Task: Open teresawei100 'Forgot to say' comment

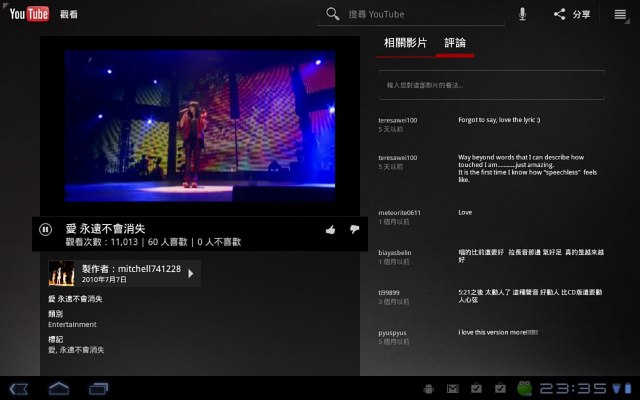Action: (x=499, y=120)
